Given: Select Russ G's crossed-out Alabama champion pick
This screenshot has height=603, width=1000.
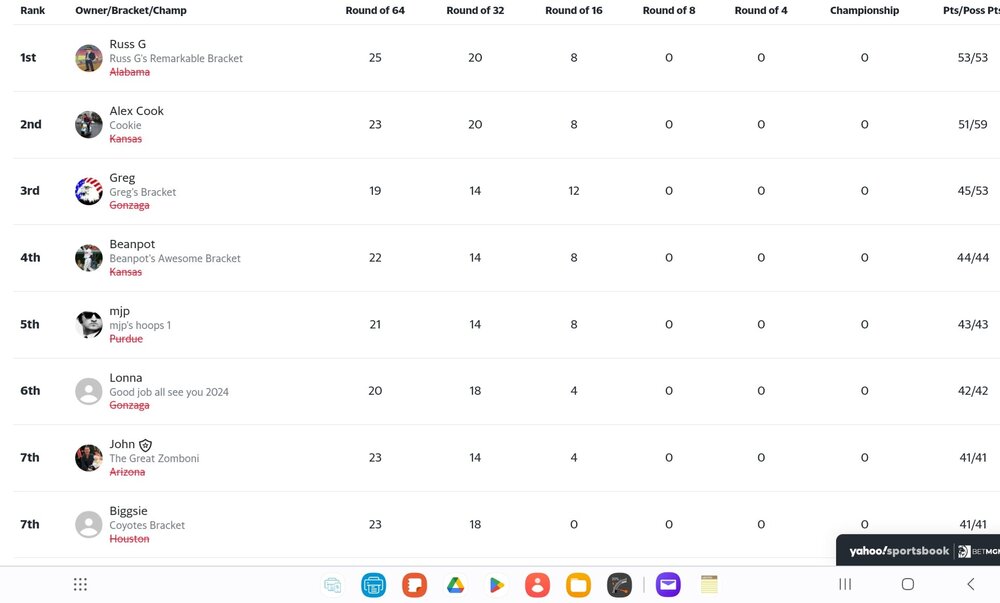Looking at the screenshot, I should 129,72.
